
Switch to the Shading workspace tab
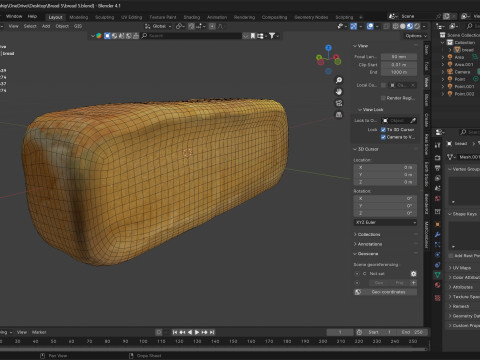click(192, 17)
